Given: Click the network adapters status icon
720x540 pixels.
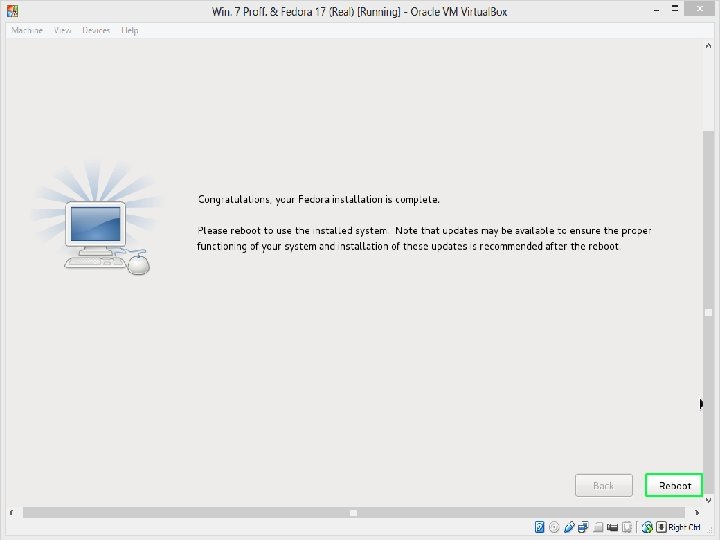Looking at the screenshot, I should pos(583,527).
